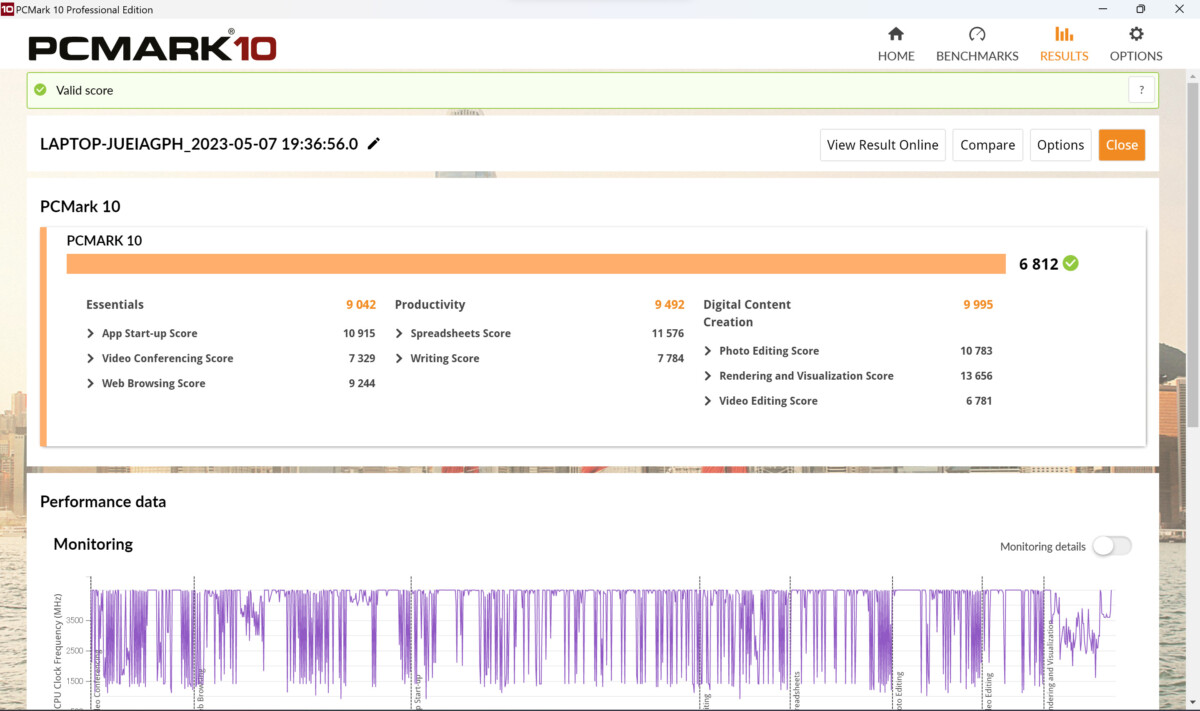The image size is (1200, 711).
Task: Expand Photo Editing Score row
Action: [x=708, y=351]
